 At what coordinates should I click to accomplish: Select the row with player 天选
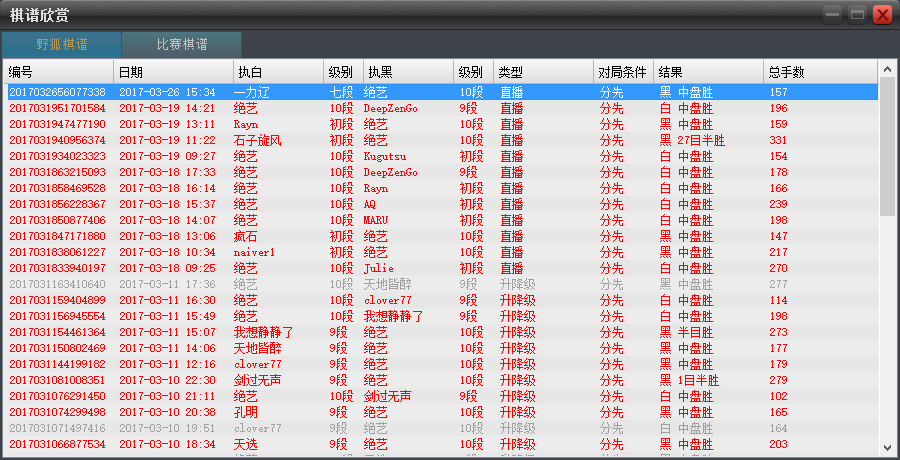click(443, 444)
